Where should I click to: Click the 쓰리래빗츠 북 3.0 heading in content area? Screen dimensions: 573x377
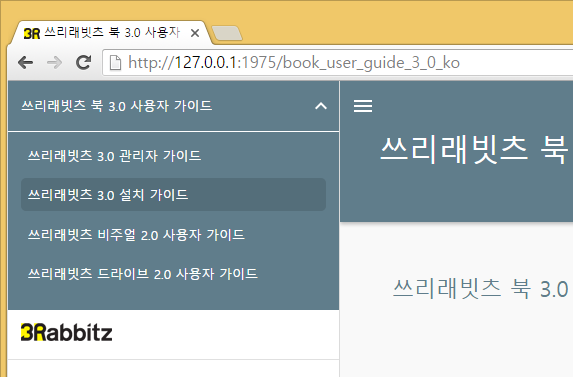481,289
